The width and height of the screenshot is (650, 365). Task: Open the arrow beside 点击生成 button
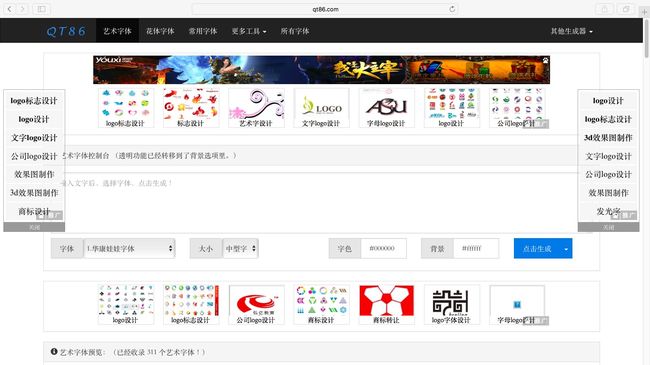pyautogui.click(x=566, y=248)
